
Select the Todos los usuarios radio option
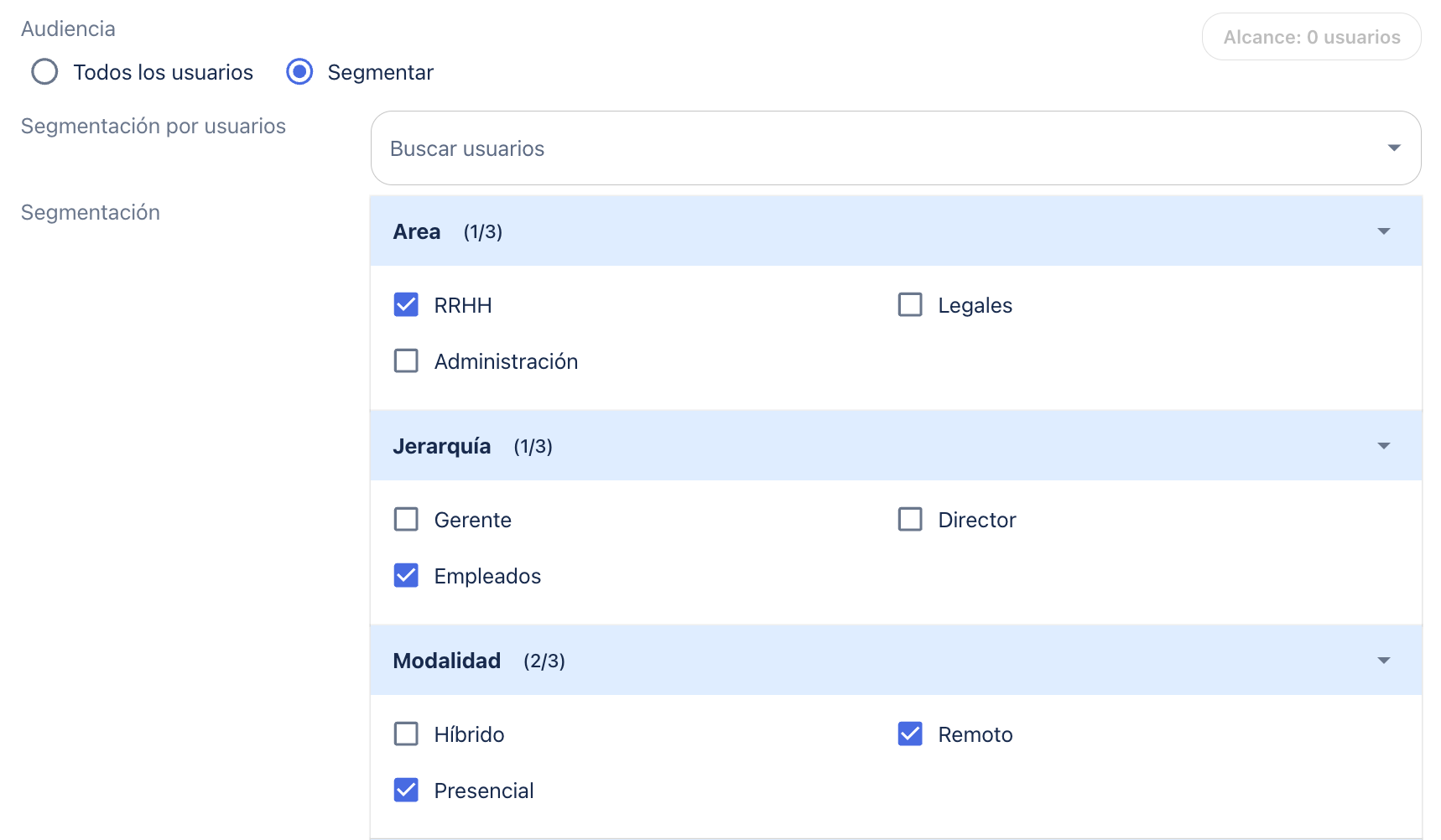click(x=44, y=72)
